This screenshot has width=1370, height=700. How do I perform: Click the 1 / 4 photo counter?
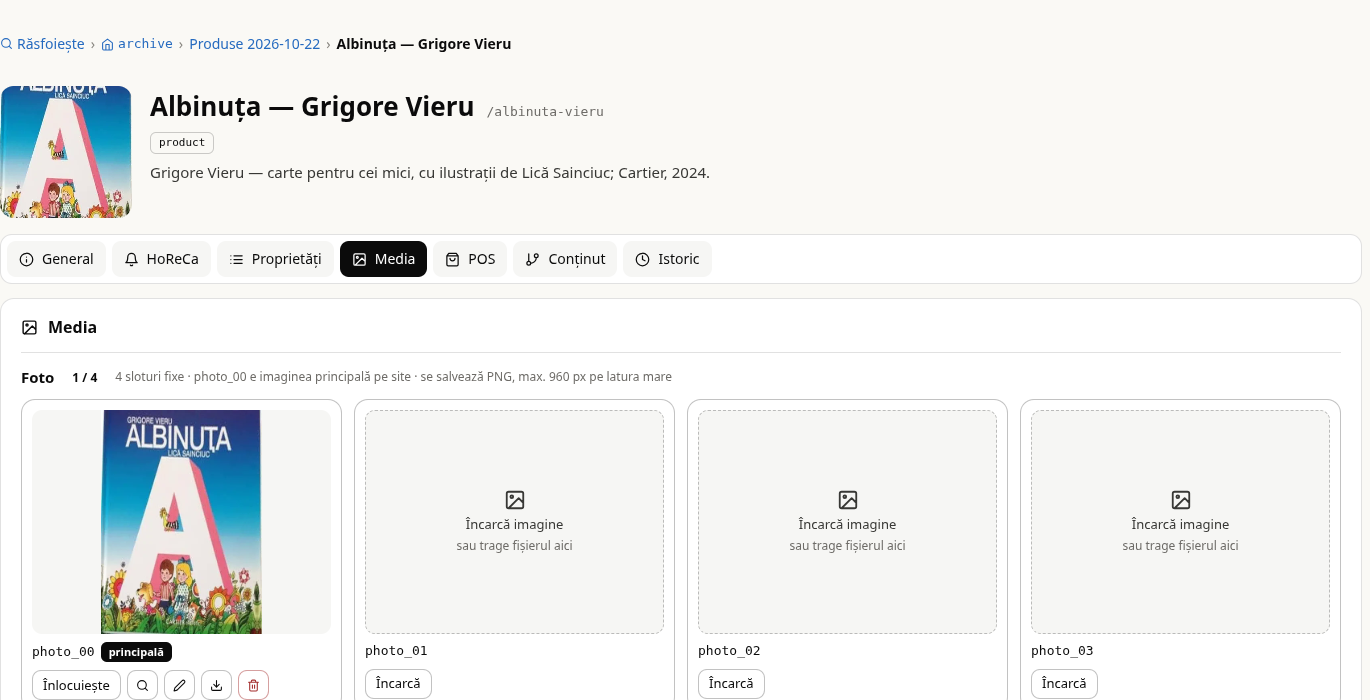tap(85, 378)
